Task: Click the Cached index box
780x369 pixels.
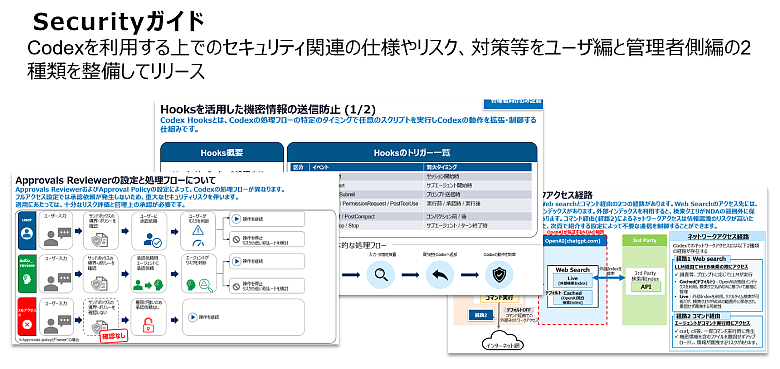Action: click(573, 296)
